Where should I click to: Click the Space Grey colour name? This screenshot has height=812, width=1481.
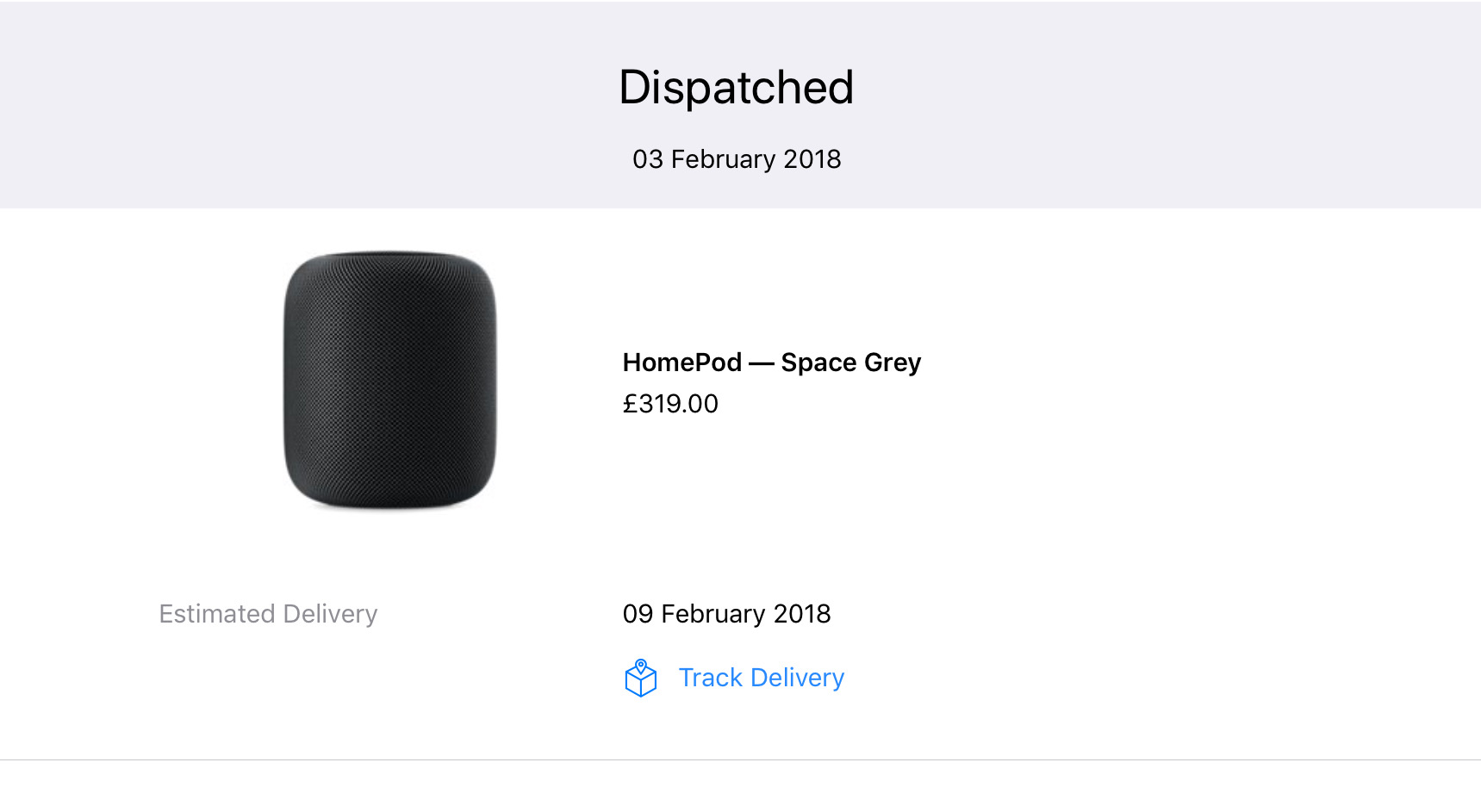click(x=851, y=363)
